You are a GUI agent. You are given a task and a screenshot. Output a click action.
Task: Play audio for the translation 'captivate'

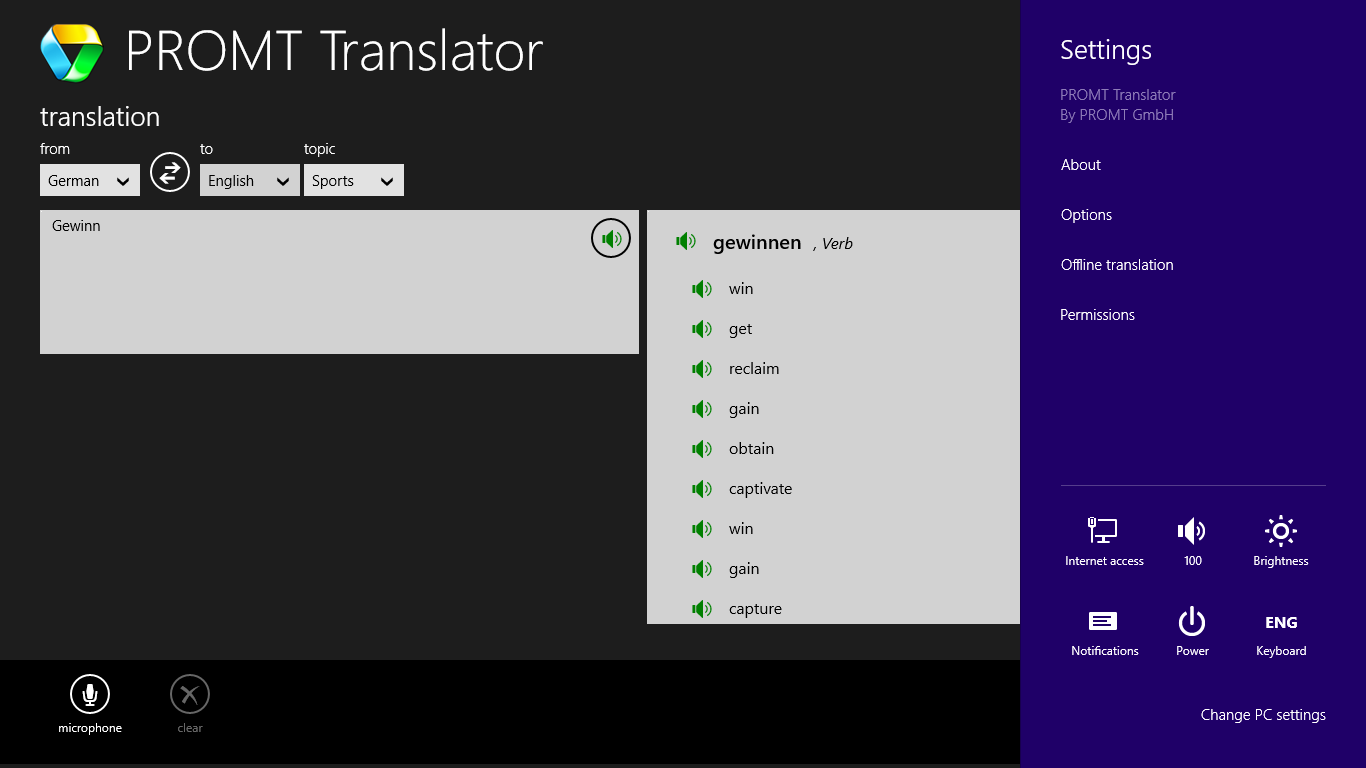pyautogui.click(x=702, y=489)
